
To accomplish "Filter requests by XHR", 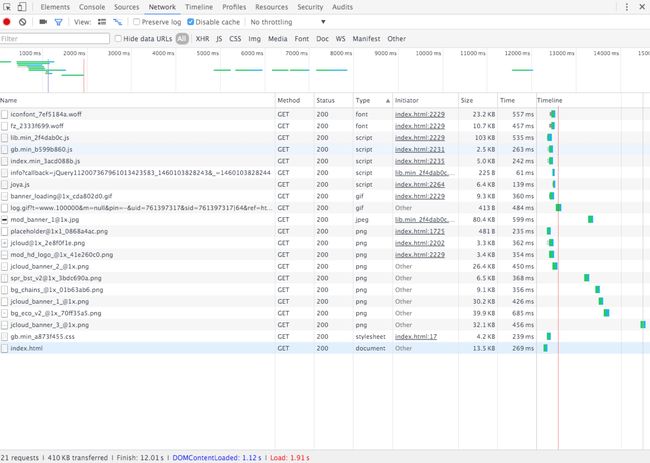I will tap(202, 39).
